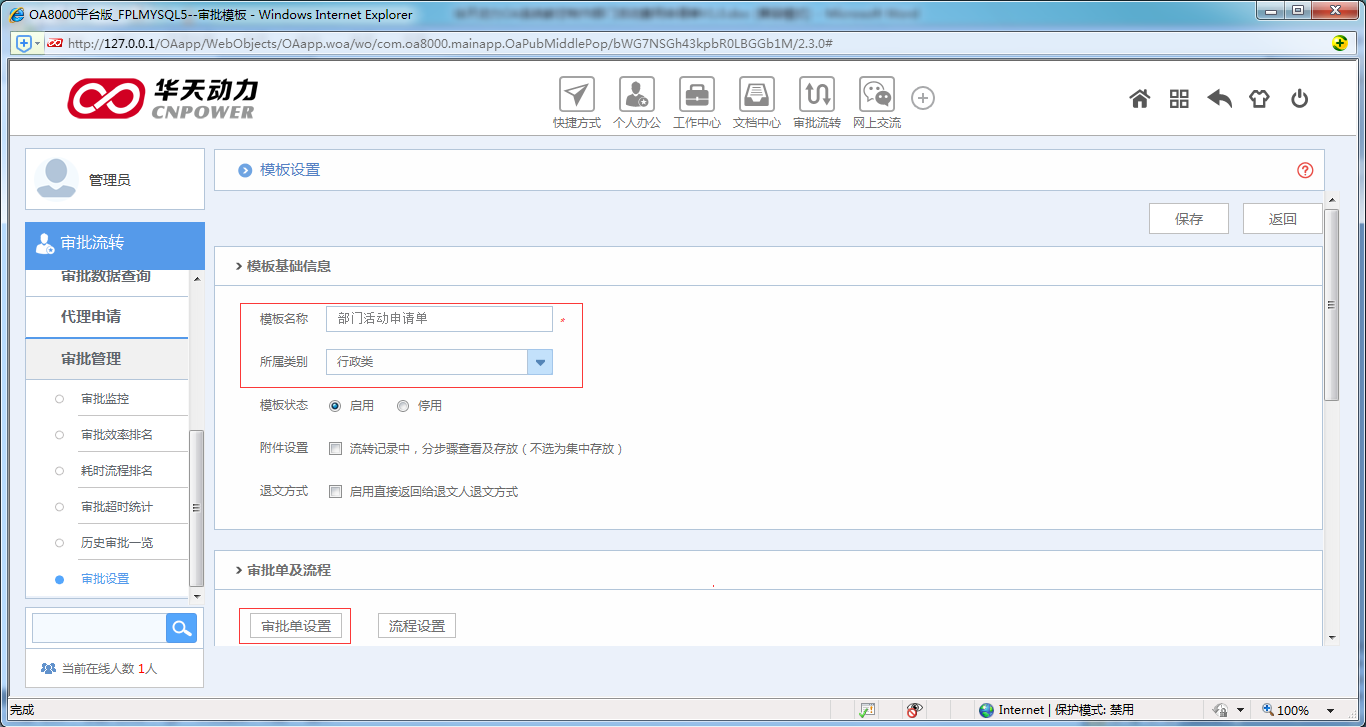Click the home icon in top right
This screenshot has height=727, width=1366.
coord(1139,99)
